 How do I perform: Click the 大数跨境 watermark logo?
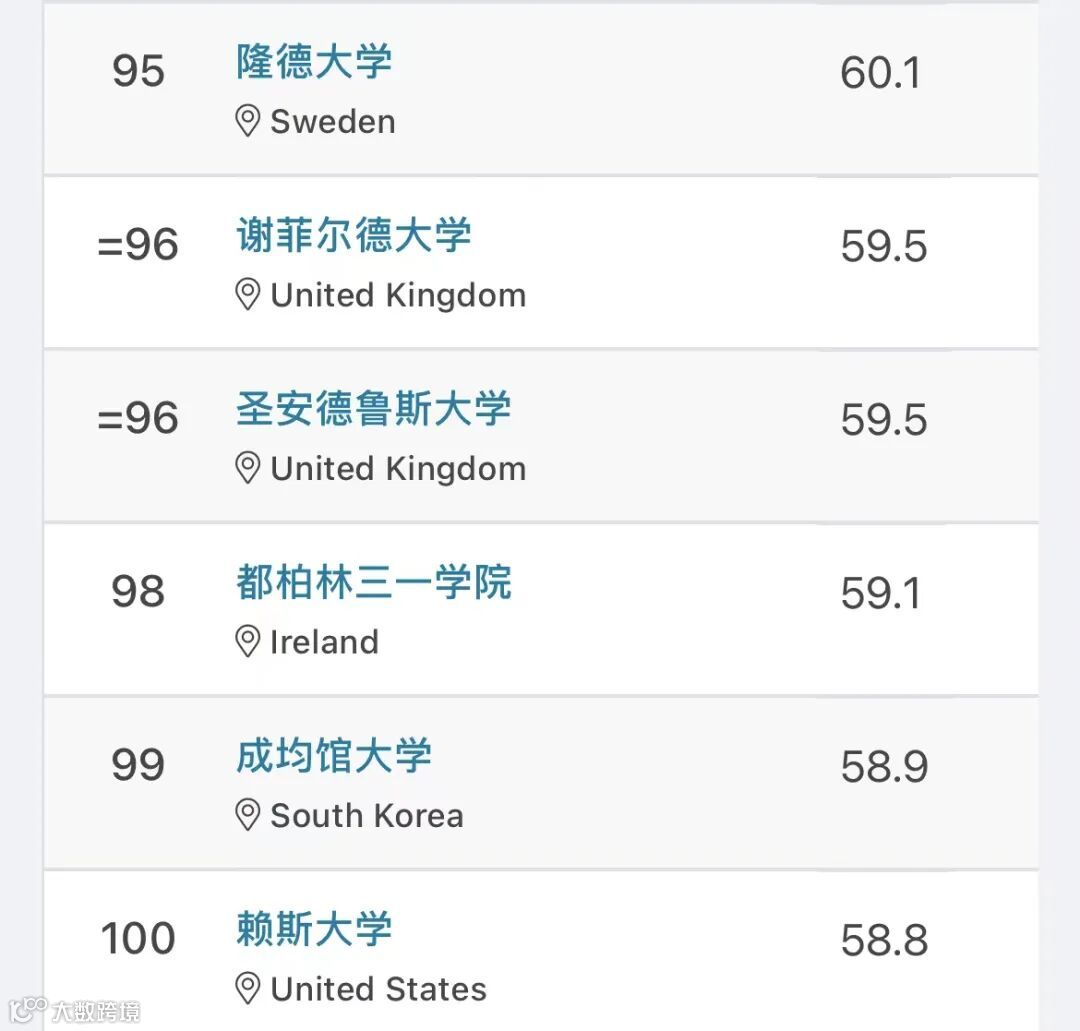click(x=75, y=1009)
